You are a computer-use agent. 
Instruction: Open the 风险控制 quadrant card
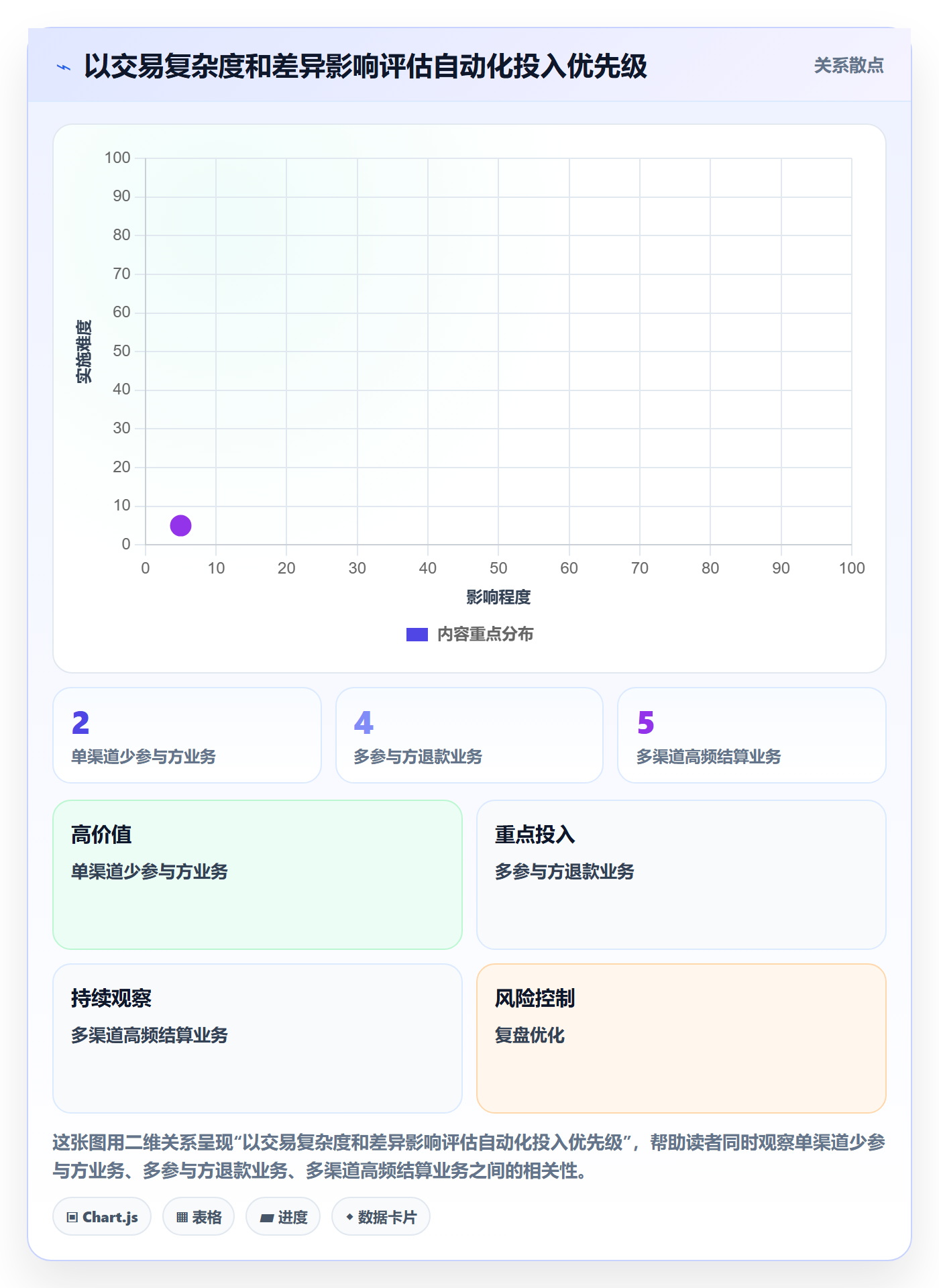tap(681, 1038)
